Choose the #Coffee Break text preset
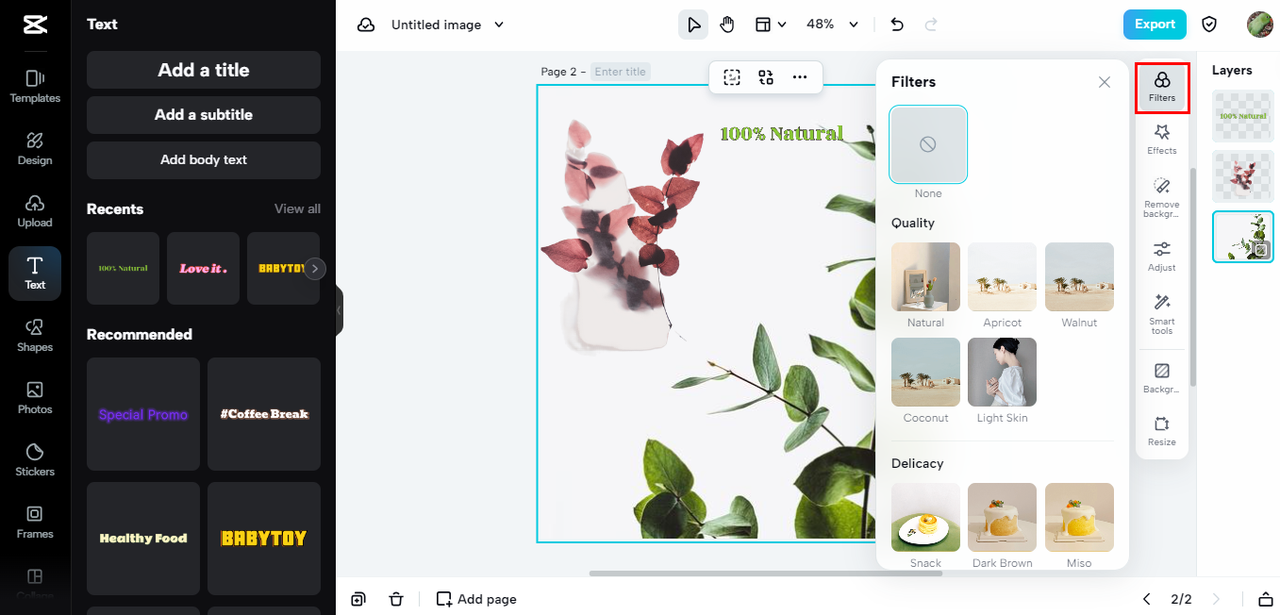This screenshot has width=1280, height=615. pos(264,414)
